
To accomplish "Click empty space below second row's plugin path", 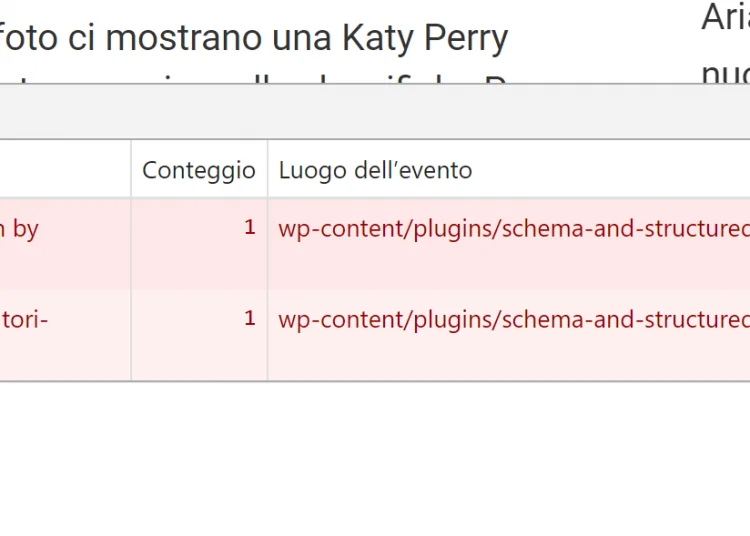I will coord(510,356).
